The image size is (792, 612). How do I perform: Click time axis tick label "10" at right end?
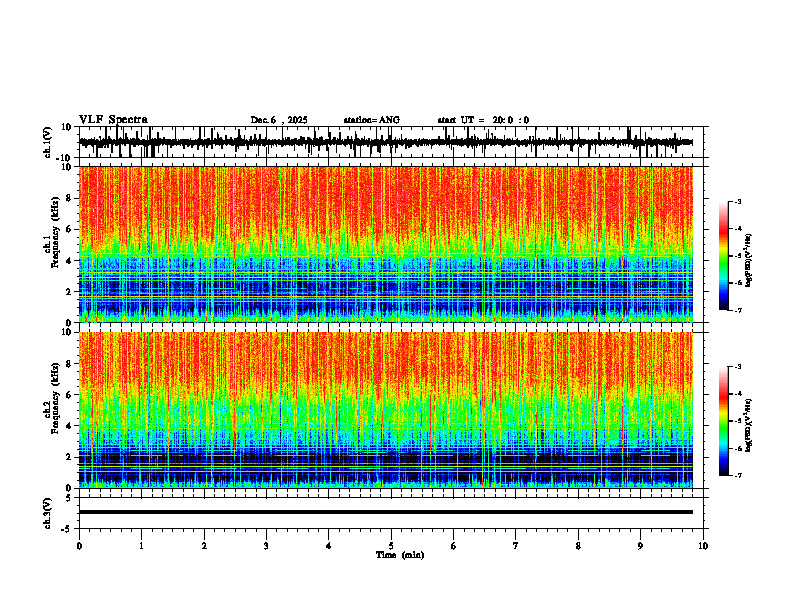point(703,546)
